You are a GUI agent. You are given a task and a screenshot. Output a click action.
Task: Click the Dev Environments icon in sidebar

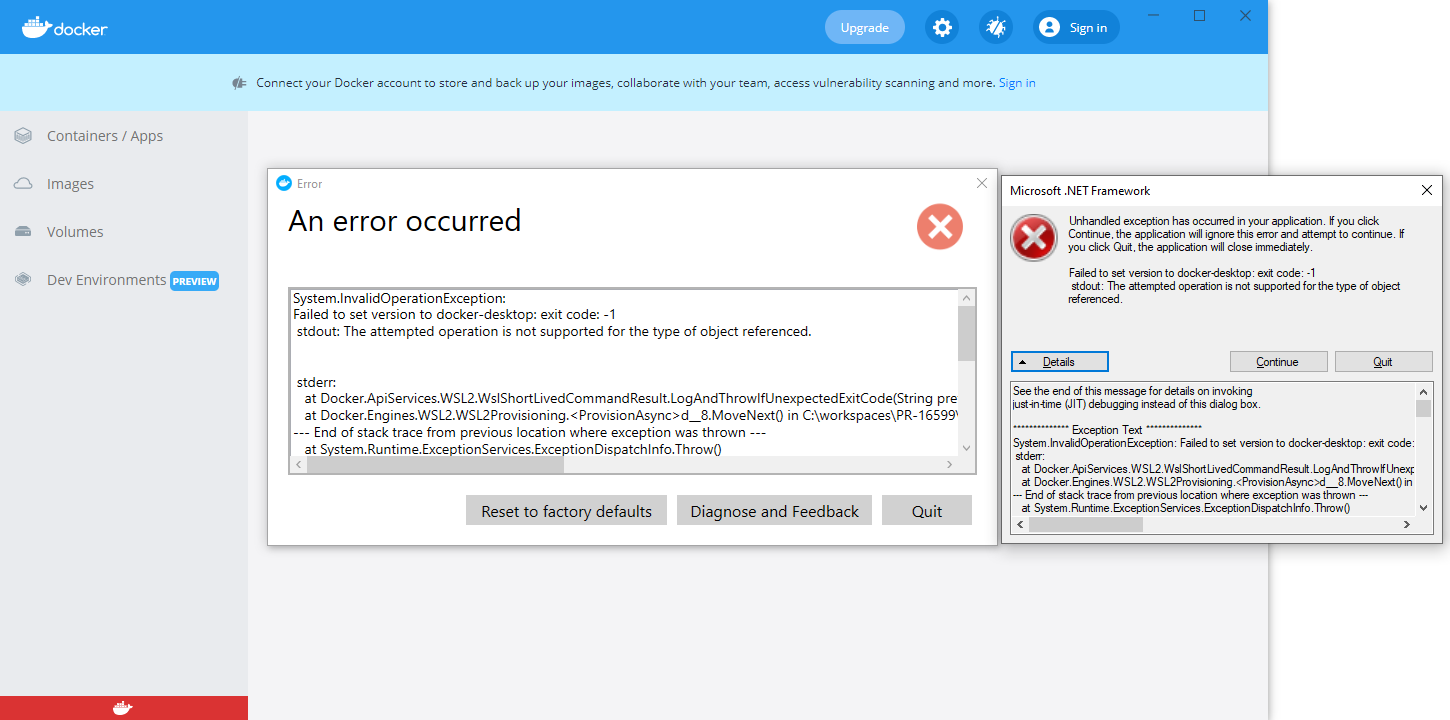click(23, 280)
